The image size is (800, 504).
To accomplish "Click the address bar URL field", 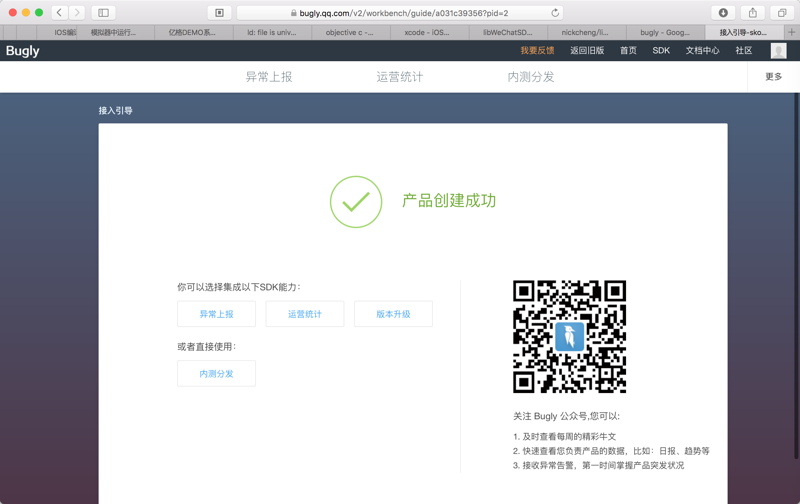I will (399, 13).
